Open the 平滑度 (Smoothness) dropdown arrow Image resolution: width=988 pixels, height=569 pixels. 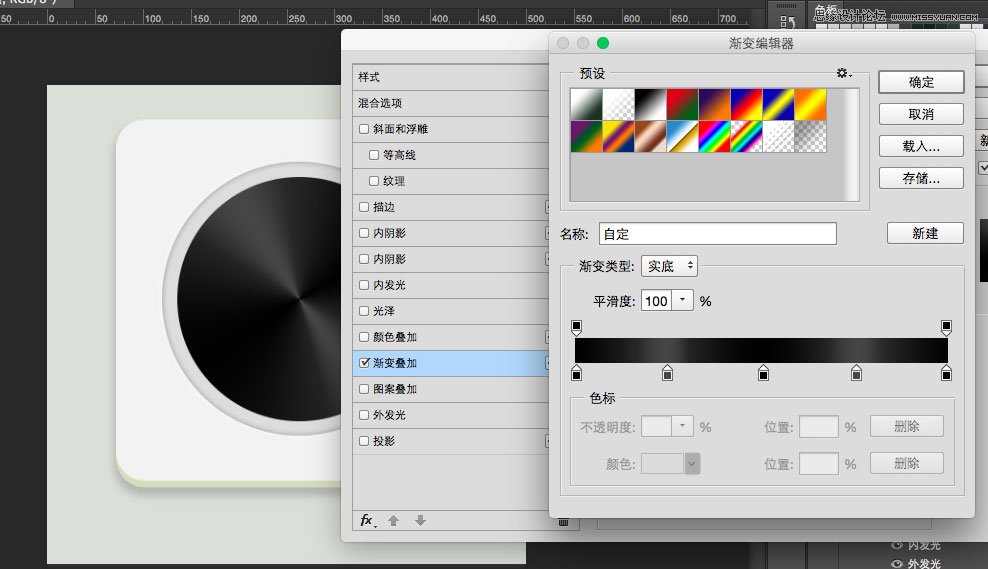pyautogui.click(x=683, y=301)
